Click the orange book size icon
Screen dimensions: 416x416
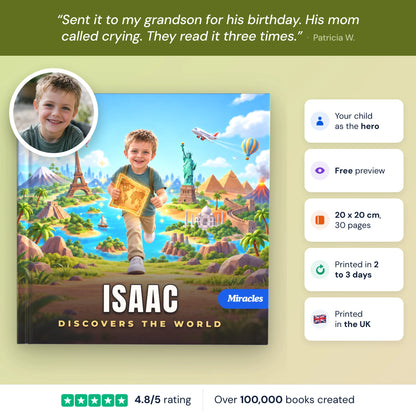(x=320, y=220)
